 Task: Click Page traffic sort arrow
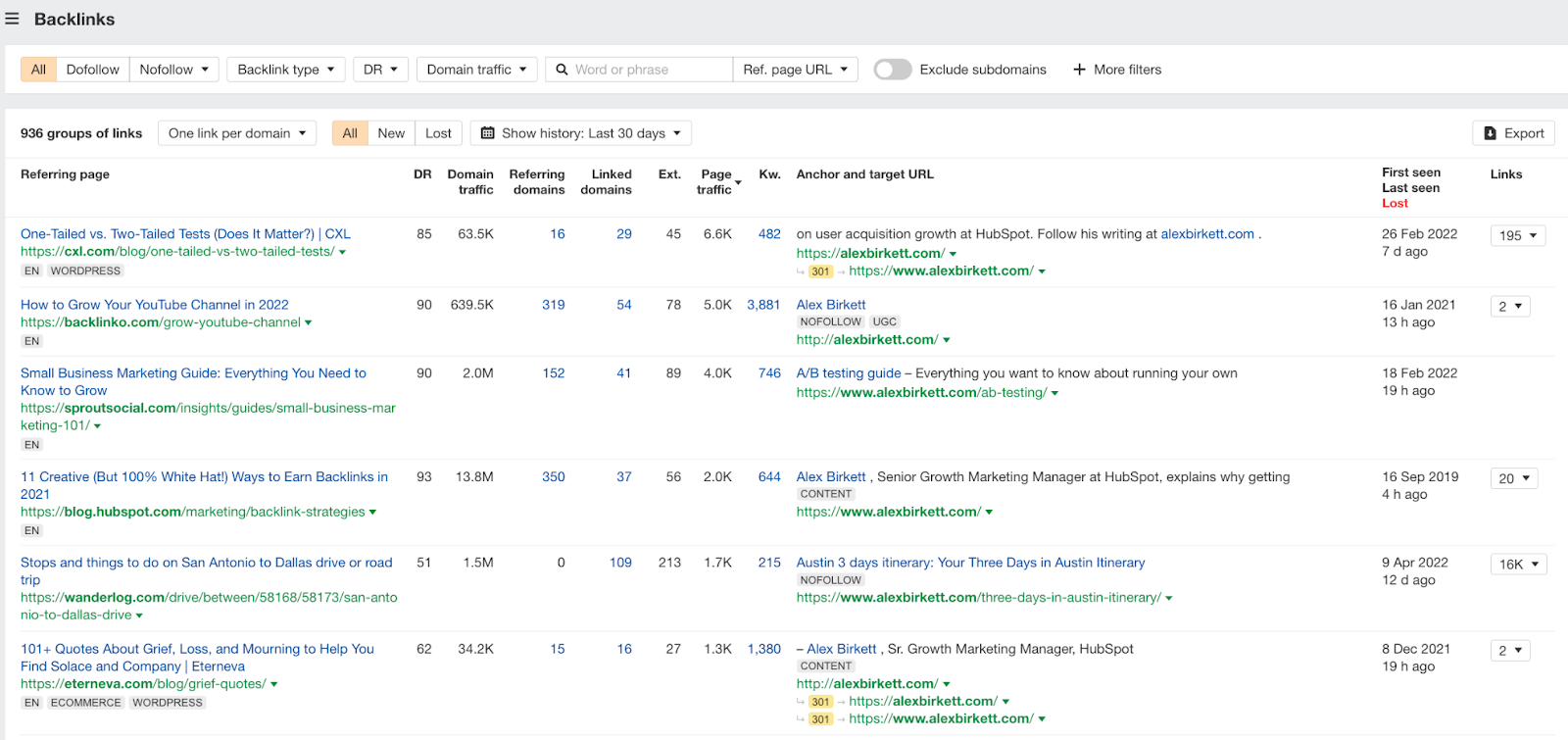click(x=738, y=183)
